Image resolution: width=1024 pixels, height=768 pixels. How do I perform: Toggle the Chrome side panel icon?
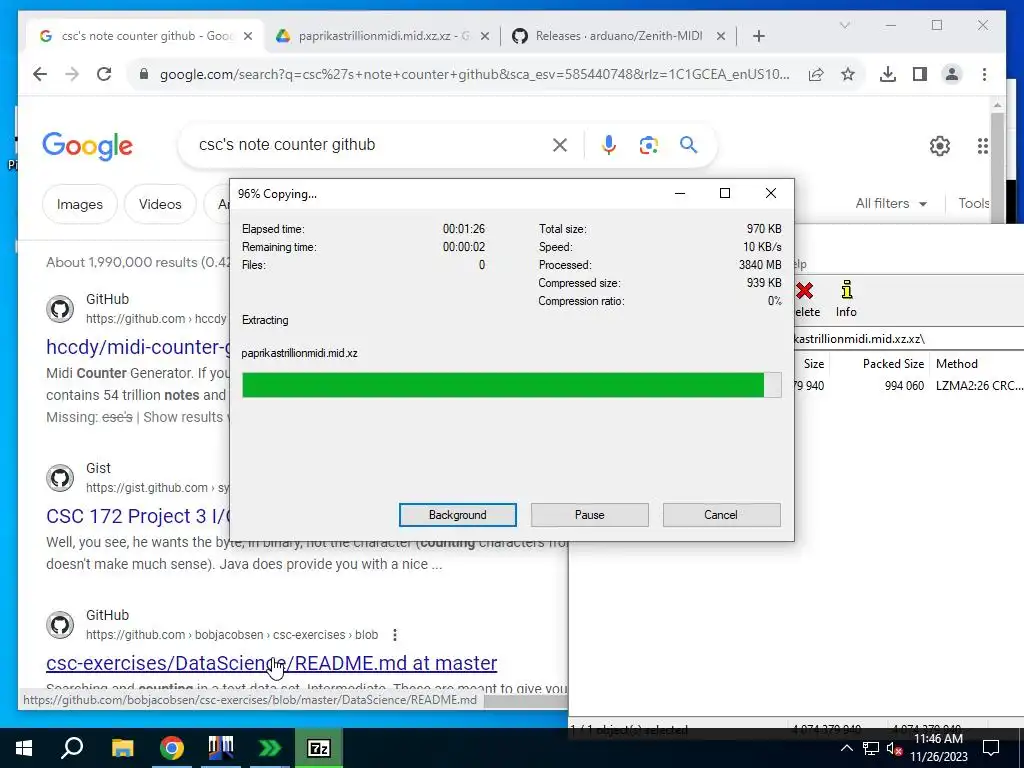click(x=920, y=74)
